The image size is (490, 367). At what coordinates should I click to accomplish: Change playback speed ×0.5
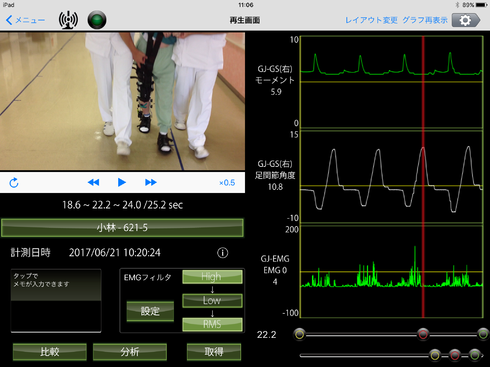227,183
